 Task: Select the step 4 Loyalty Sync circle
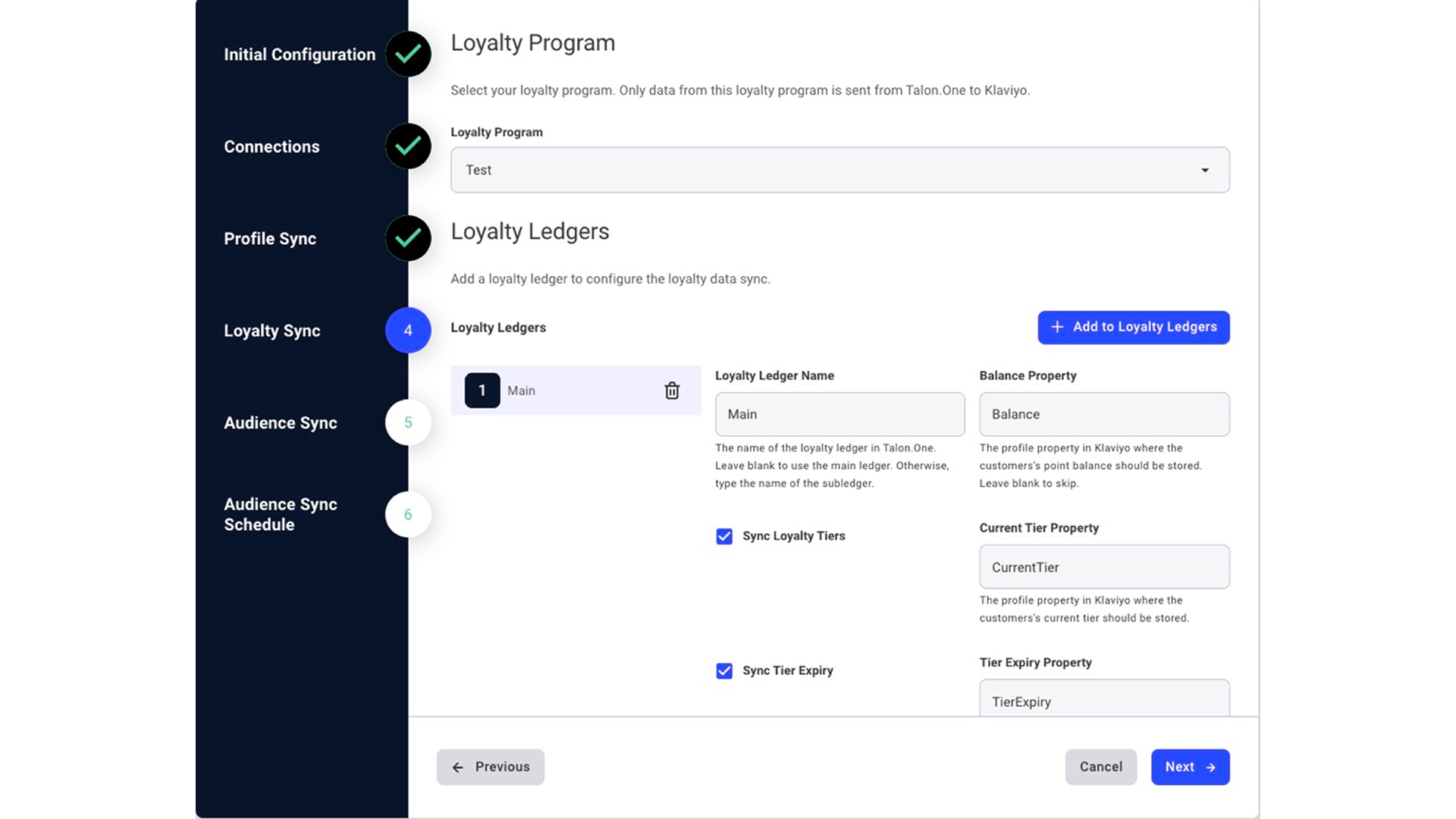(408, 331)
